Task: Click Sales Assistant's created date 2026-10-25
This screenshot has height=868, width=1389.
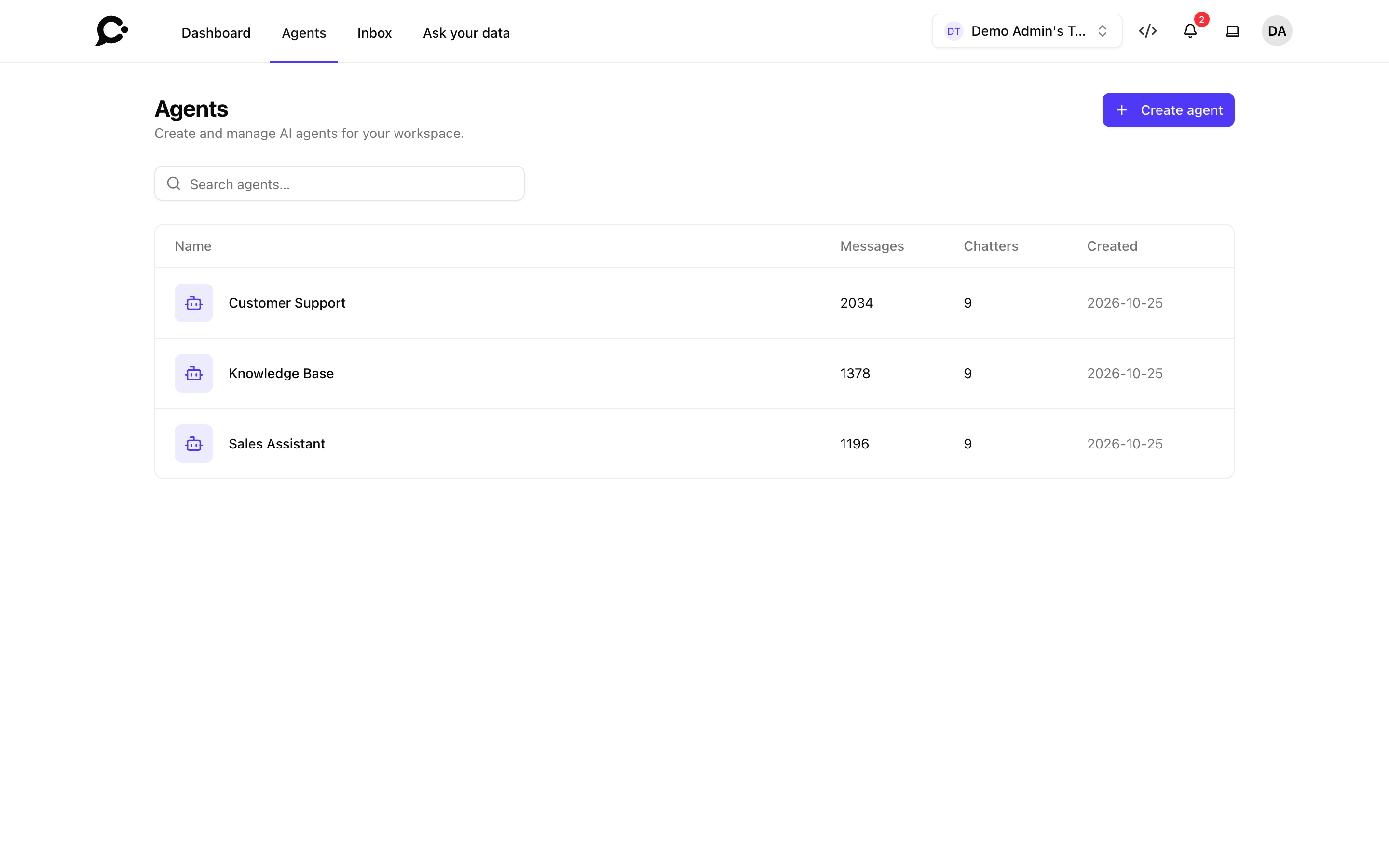Action: (1124, 444)
